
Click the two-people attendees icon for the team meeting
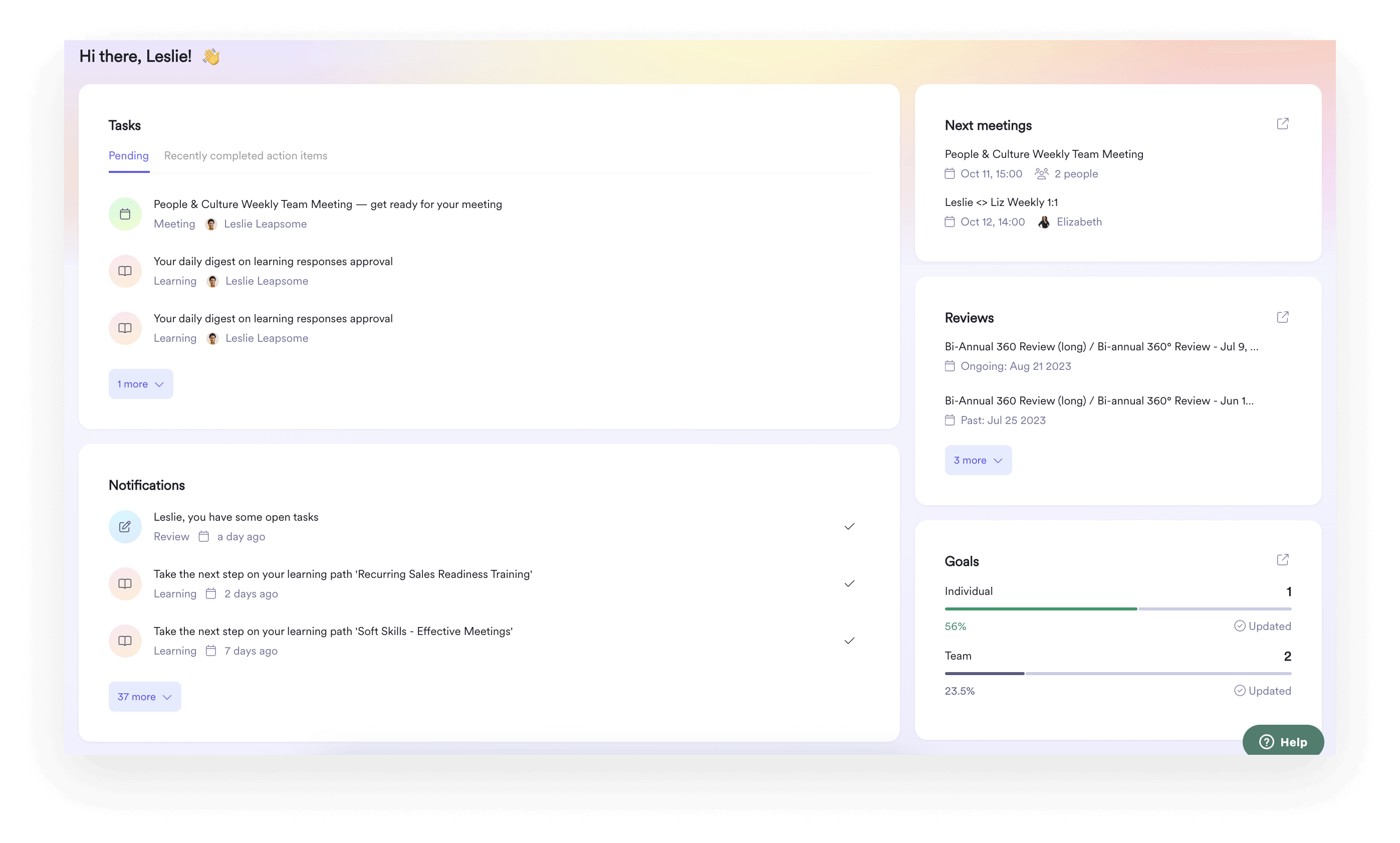click(1041, 174)
